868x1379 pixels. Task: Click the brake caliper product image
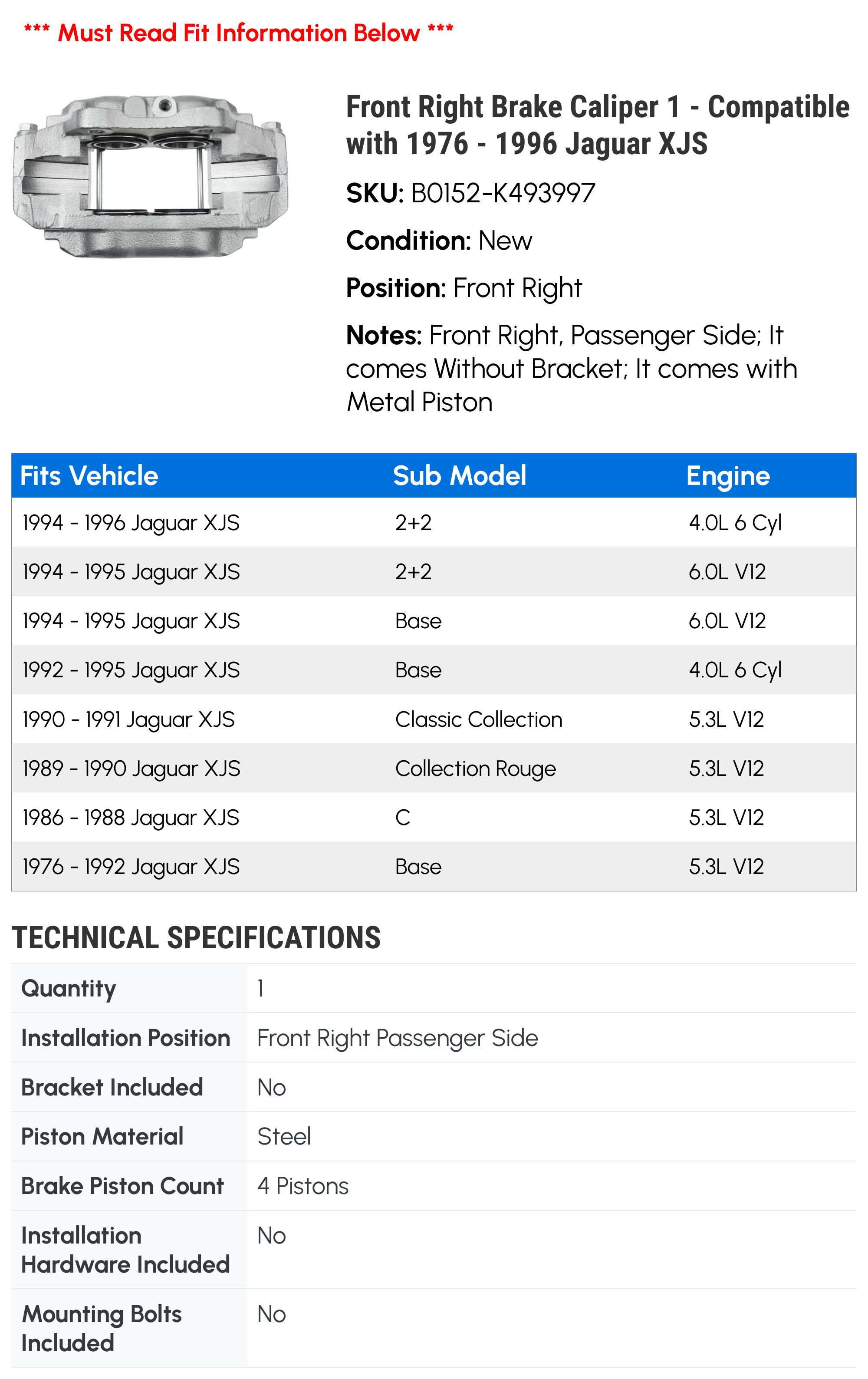[x=150, y=176]
